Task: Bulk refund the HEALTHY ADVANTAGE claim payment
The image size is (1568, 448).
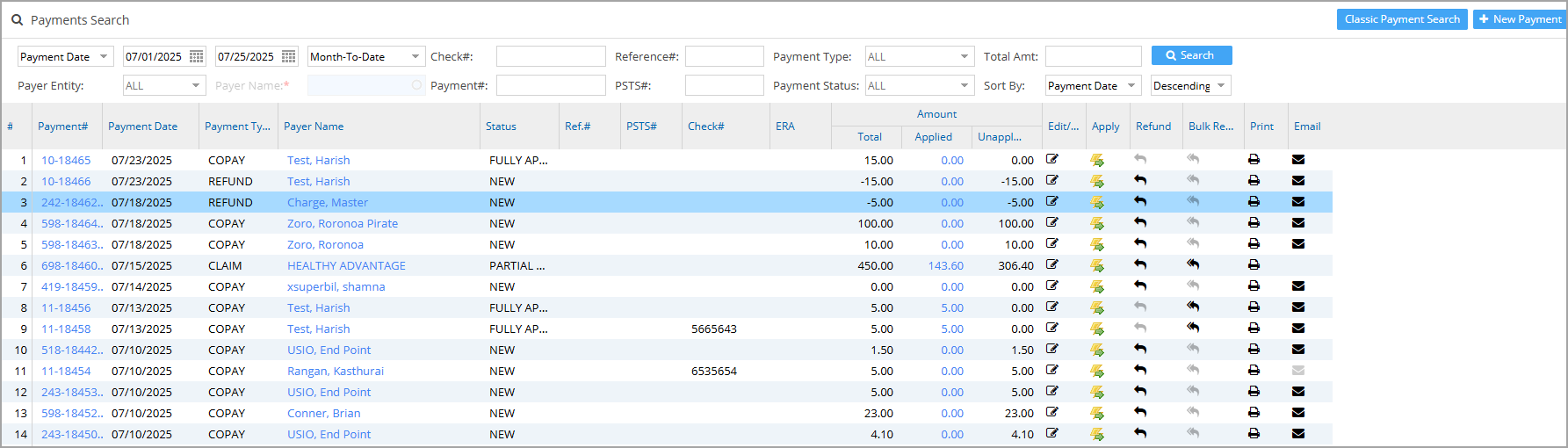Action: click(1193, 265)
